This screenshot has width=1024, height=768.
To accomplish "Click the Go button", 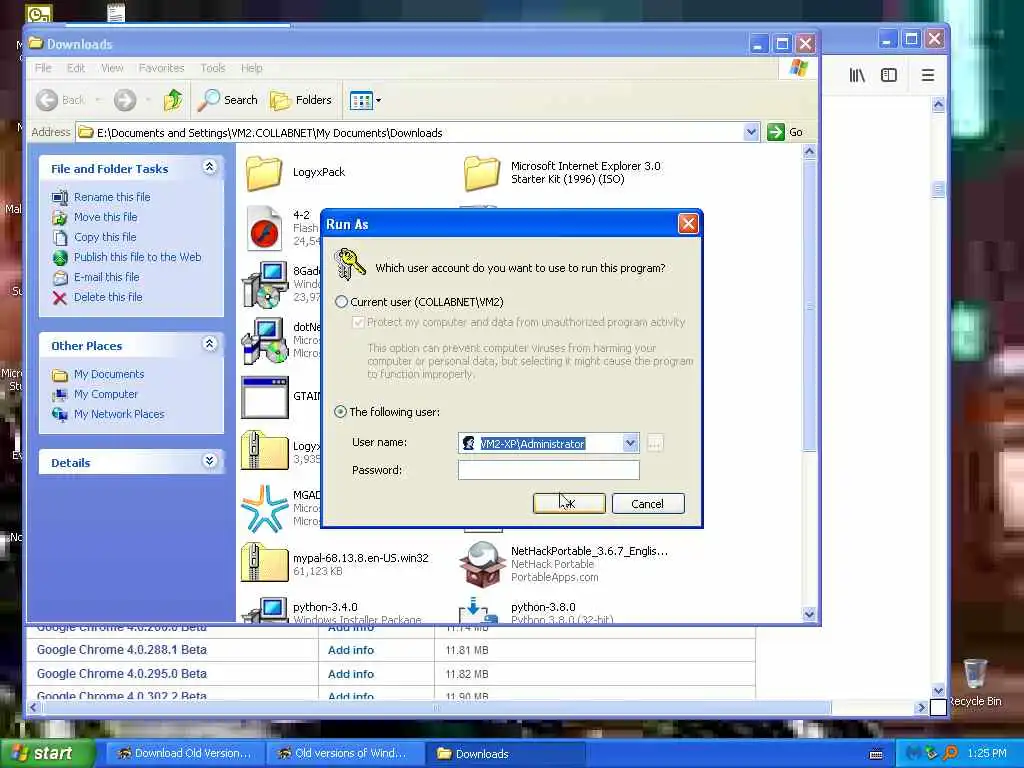I will [x=785, y=132].
